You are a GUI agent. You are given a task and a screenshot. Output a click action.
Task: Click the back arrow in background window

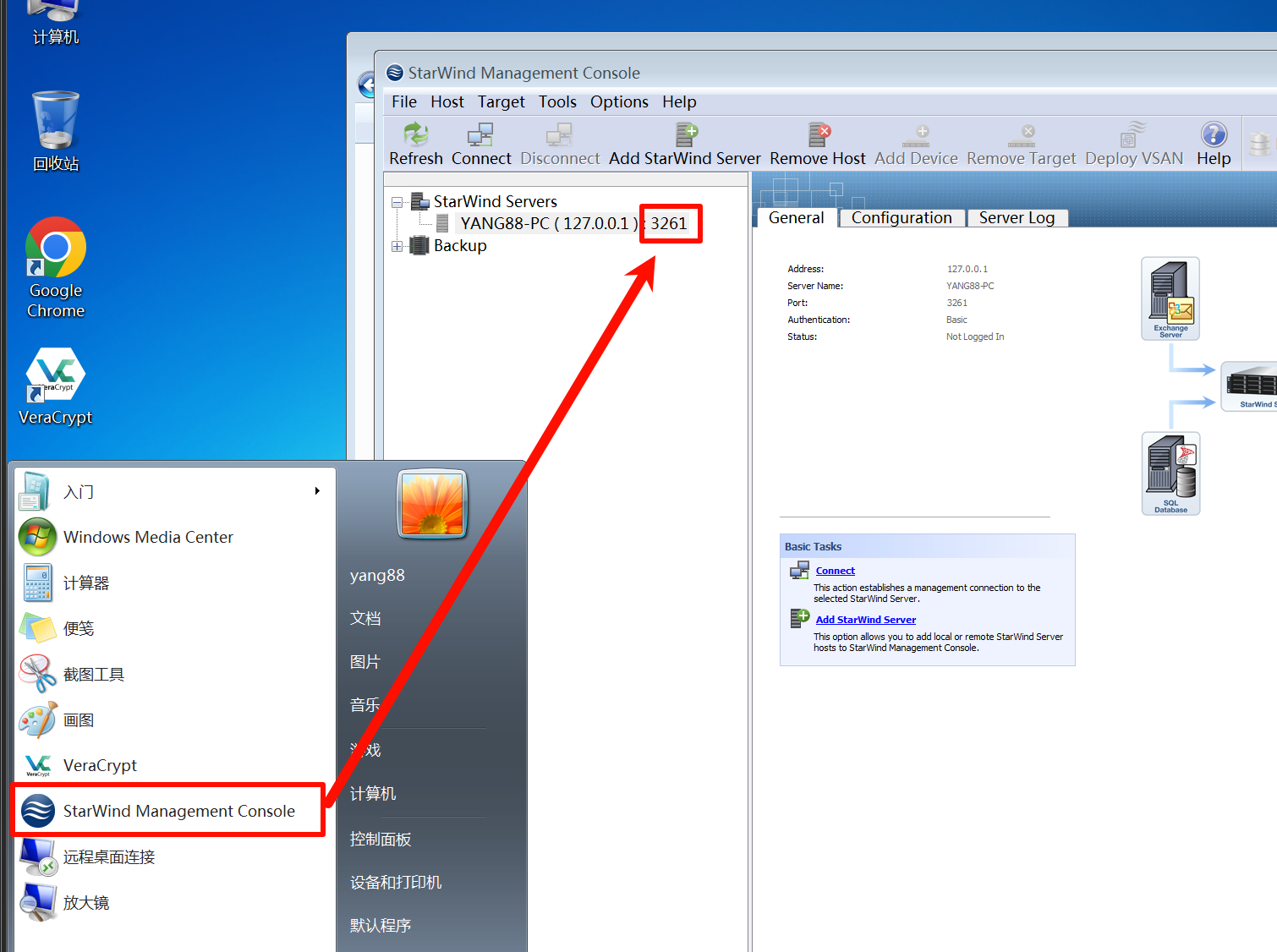[367, 85]
